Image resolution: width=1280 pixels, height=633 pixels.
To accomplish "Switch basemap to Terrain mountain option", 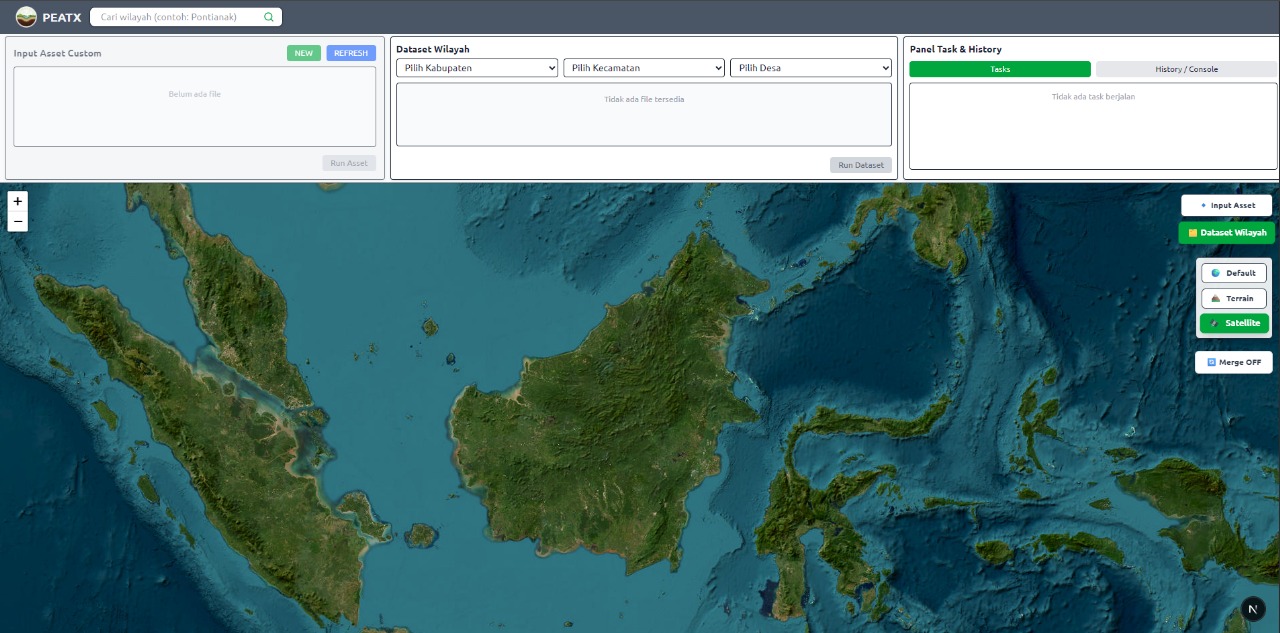I will pos(1233,298).
